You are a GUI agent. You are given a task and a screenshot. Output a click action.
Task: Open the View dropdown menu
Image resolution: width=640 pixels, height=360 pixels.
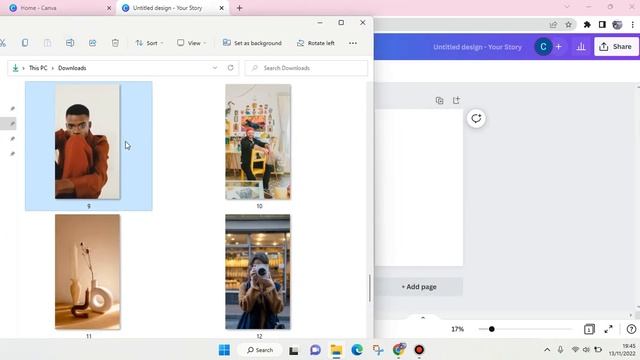pos(191,43)
